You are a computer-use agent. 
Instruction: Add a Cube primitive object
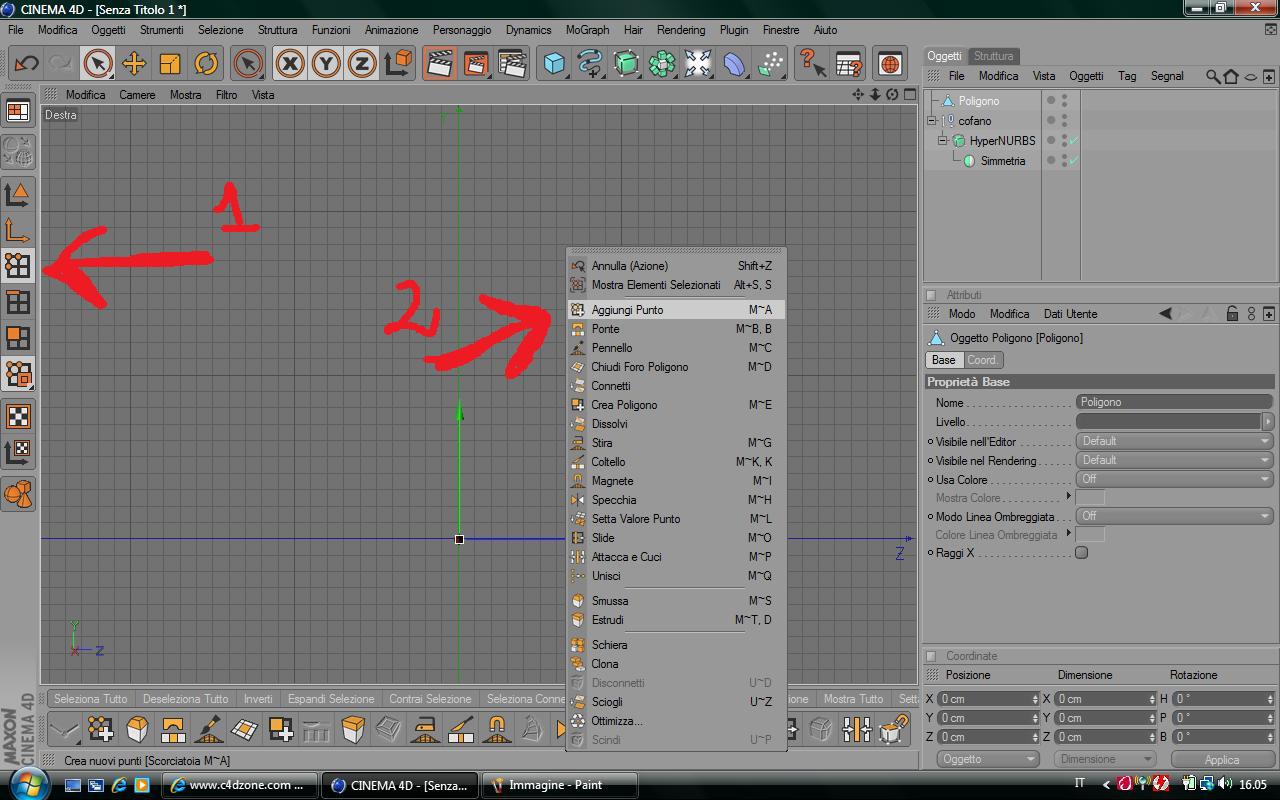(554, 64)
